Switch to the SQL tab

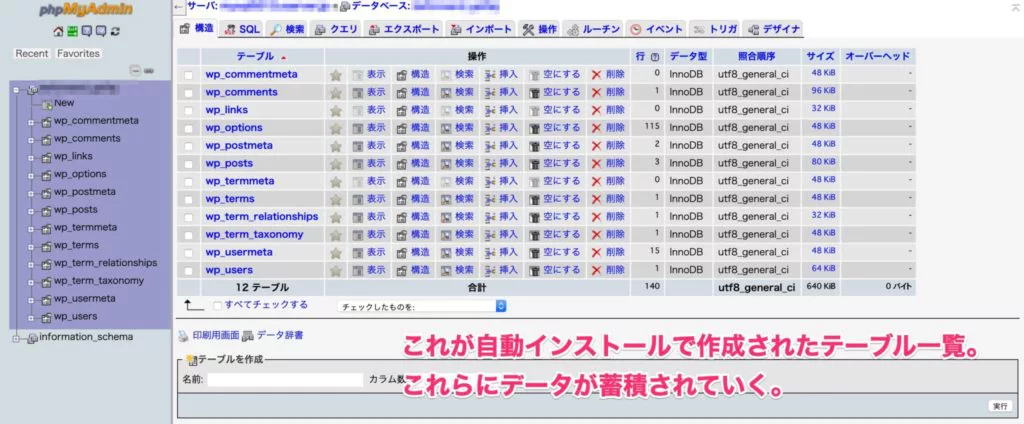point(241,29)
